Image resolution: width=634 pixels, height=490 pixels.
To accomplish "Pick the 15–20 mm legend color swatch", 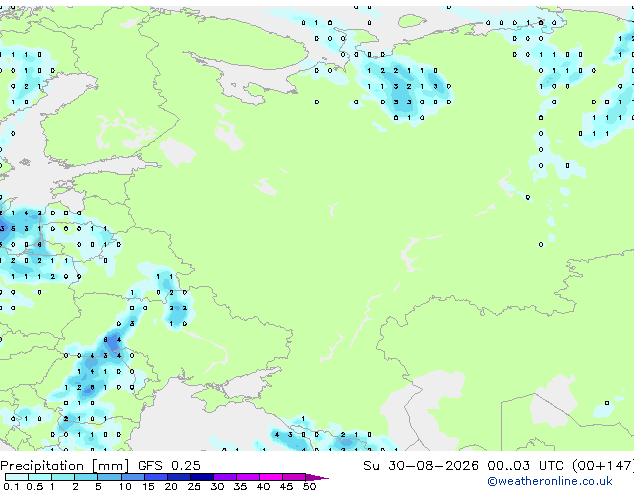I will tap(156, 477).
